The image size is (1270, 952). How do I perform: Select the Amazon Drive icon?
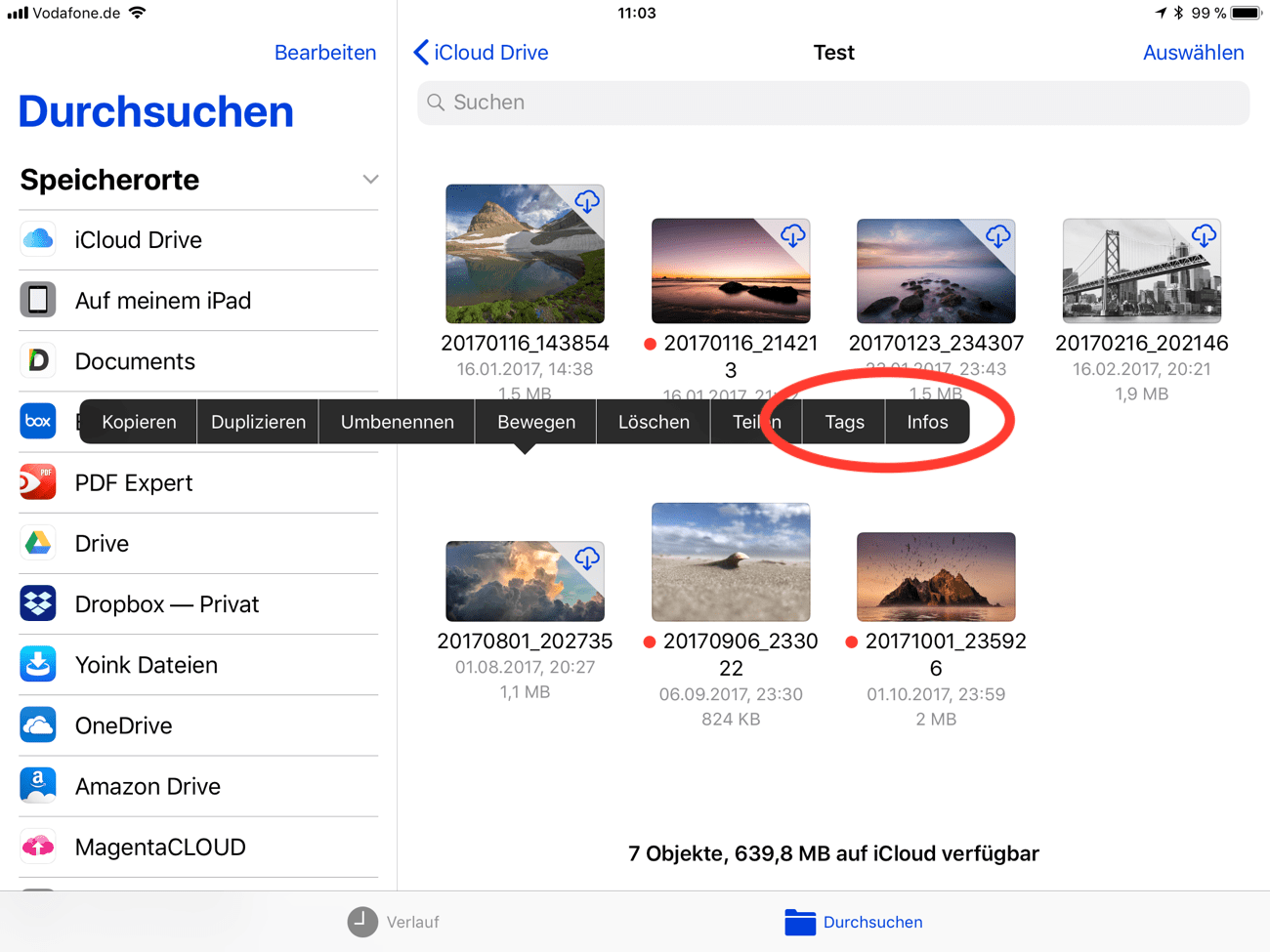click(x=38, y=786)
